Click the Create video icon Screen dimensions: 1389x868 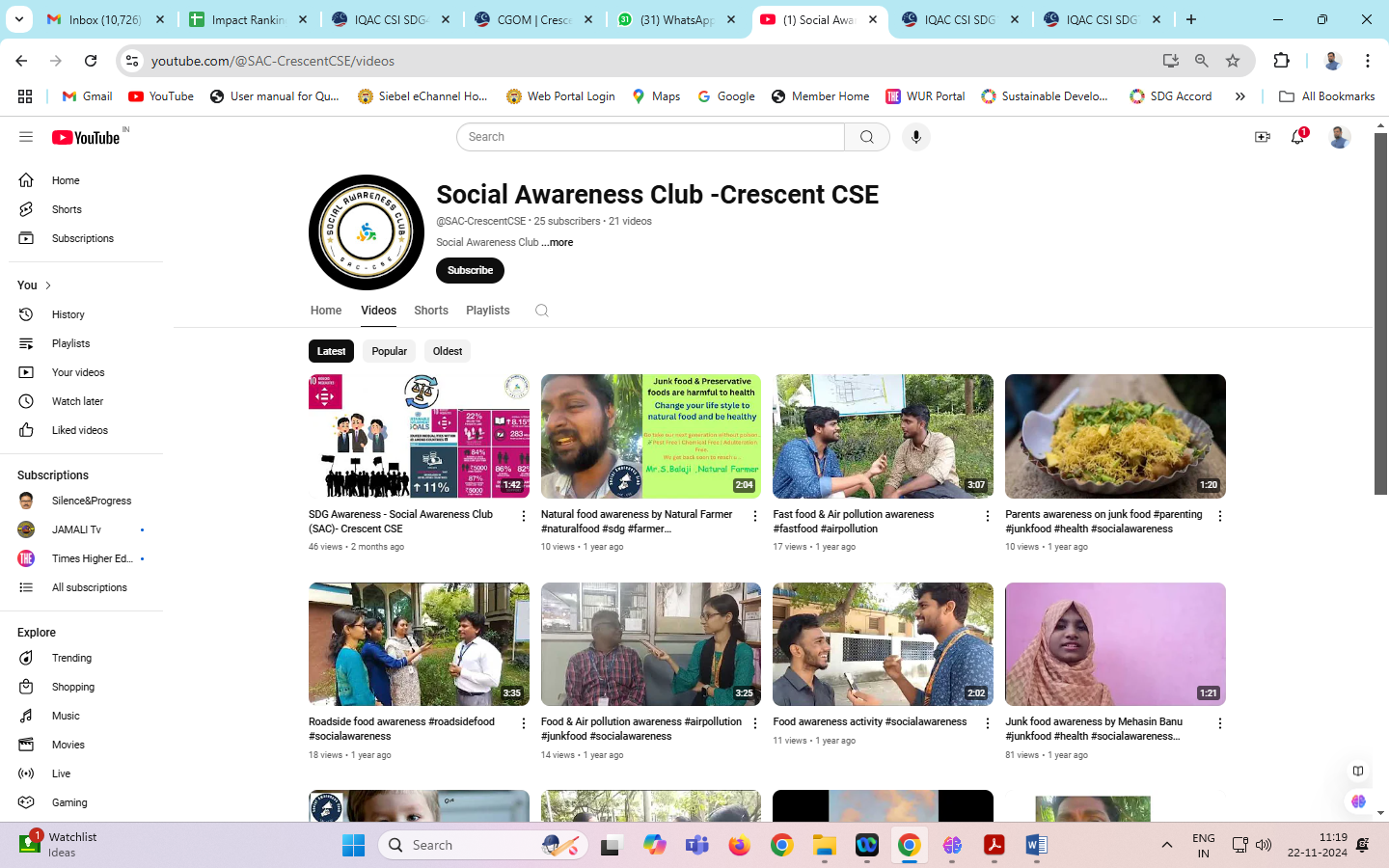pos(1262,137)
